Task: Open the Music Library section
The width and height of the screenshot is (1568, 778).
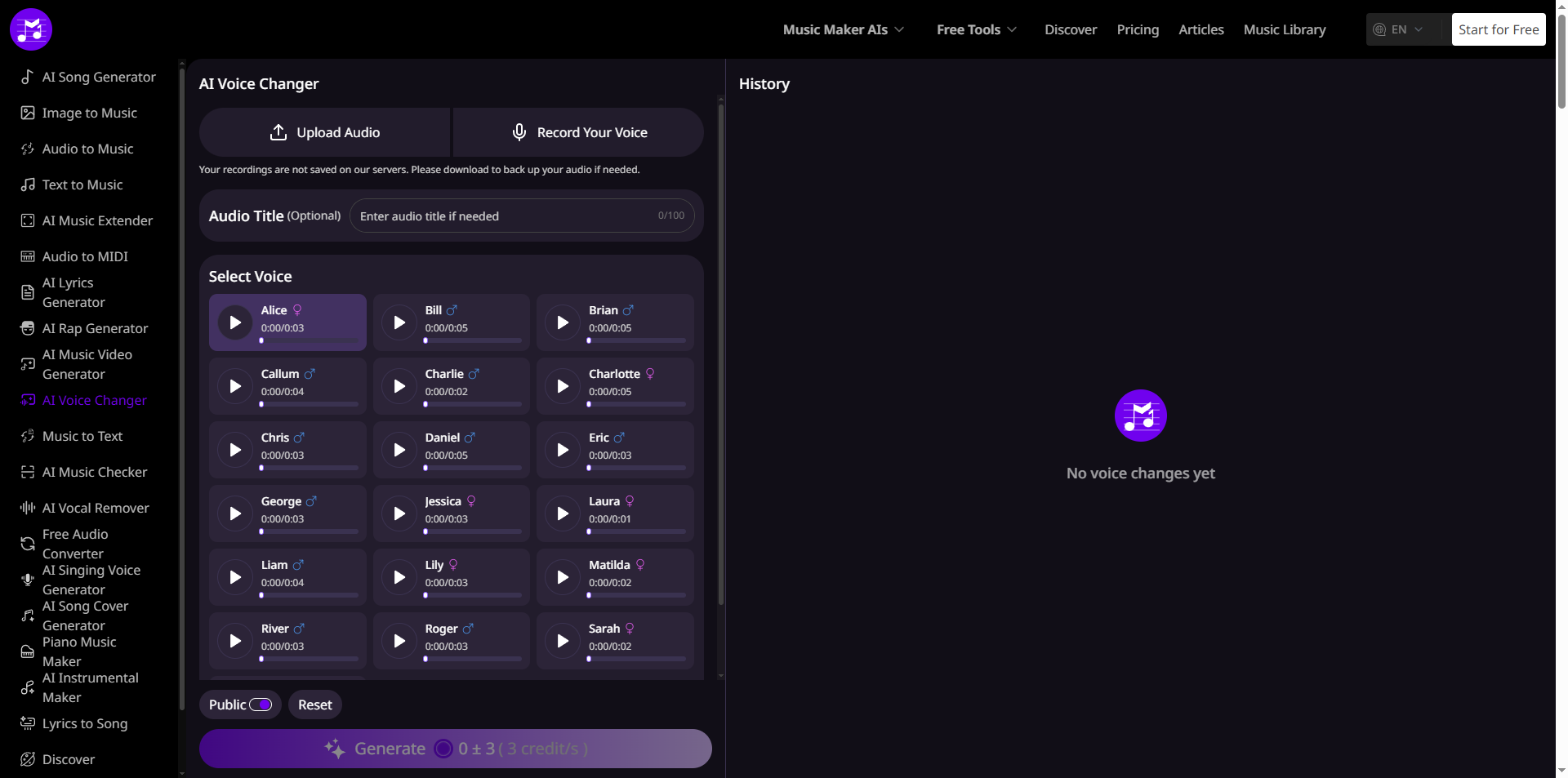Action: pyautogui.click(x=1284, y=29)
